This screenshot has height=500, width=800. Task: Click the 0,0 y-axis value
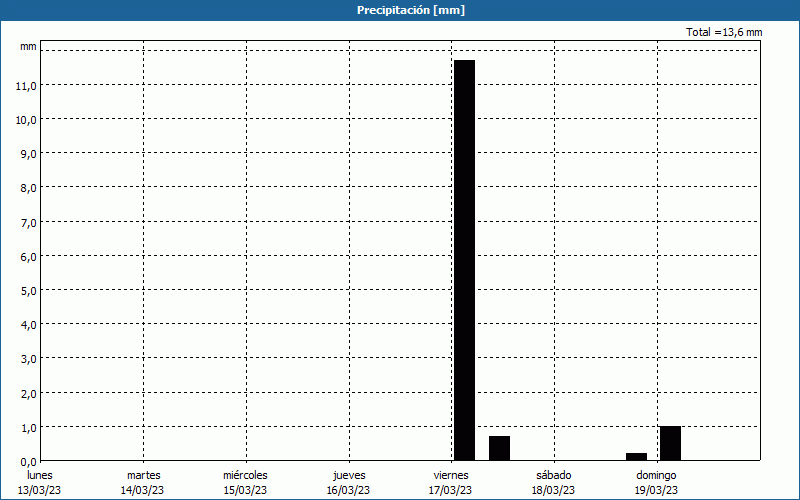coord(28,462)
